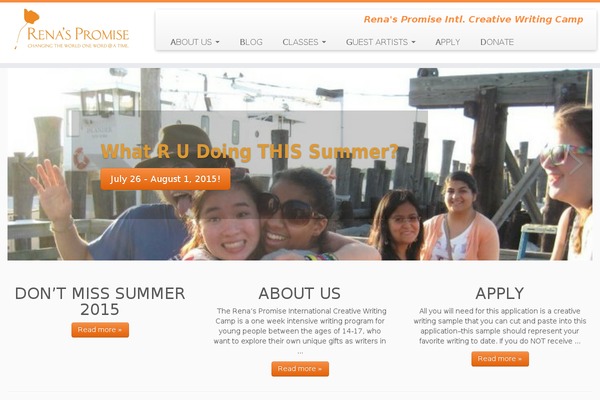Expand the Classes dropdown menu
Screen dimensions: 600x400
click(x=304, y=42)
